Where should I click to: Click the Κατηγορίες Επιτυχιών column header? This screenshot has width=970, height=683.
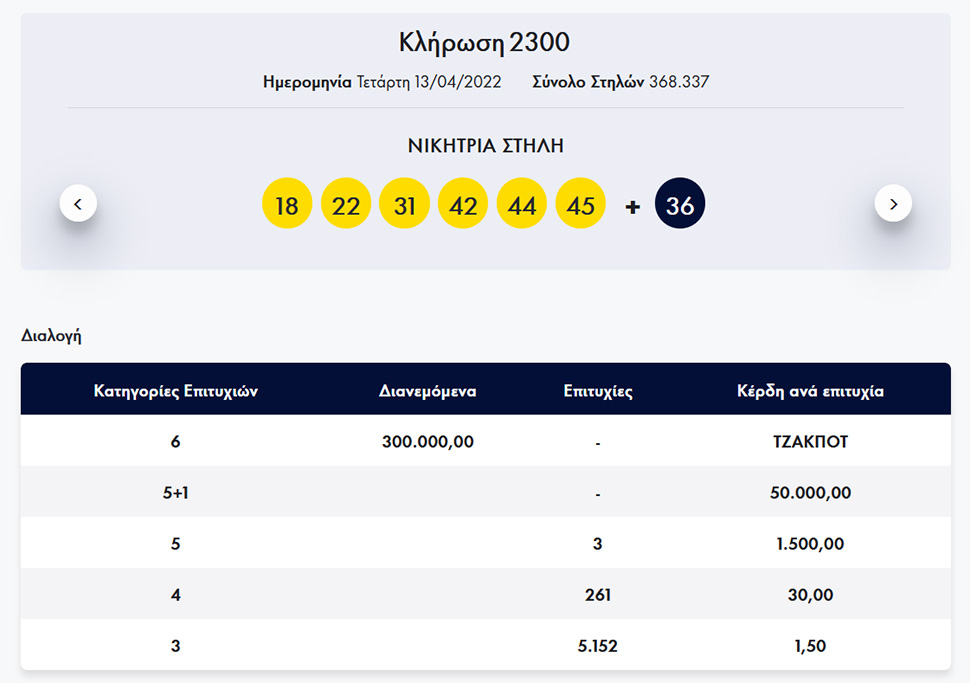tap(176, 391)
